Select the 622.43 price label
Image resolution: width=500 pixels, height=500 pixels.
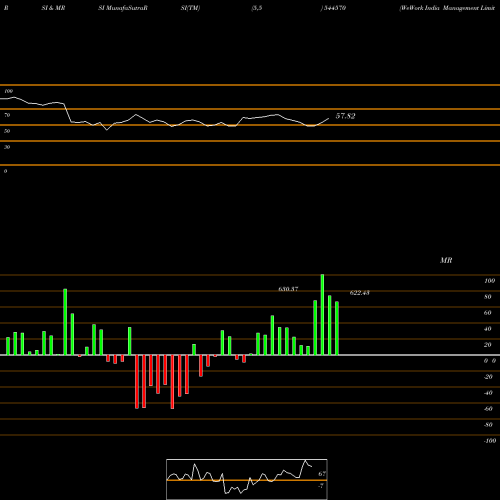point(359,293)
